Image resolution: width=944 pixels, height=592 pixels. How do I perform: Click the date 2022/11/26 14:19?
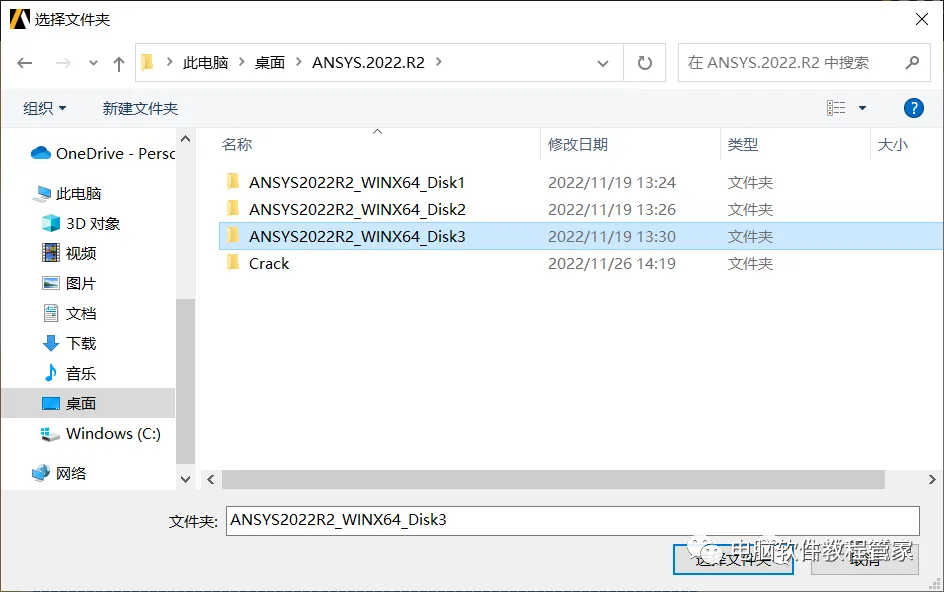tap(612, 264)
